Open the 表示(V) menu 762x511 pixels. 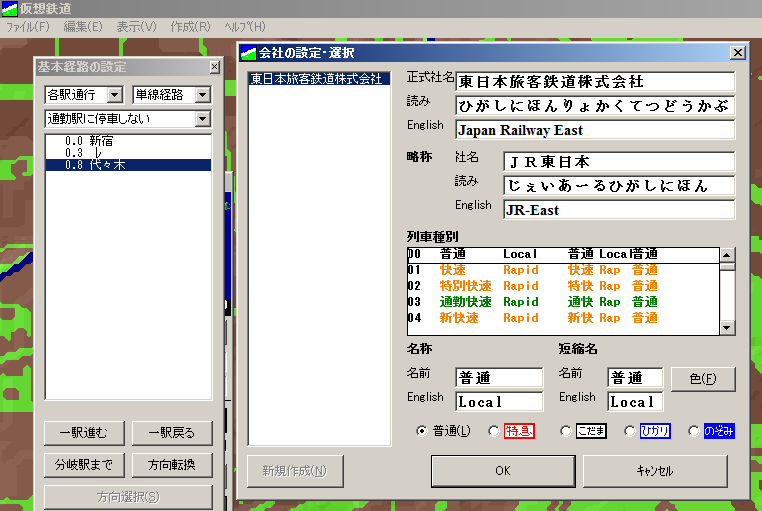point(137,27)
